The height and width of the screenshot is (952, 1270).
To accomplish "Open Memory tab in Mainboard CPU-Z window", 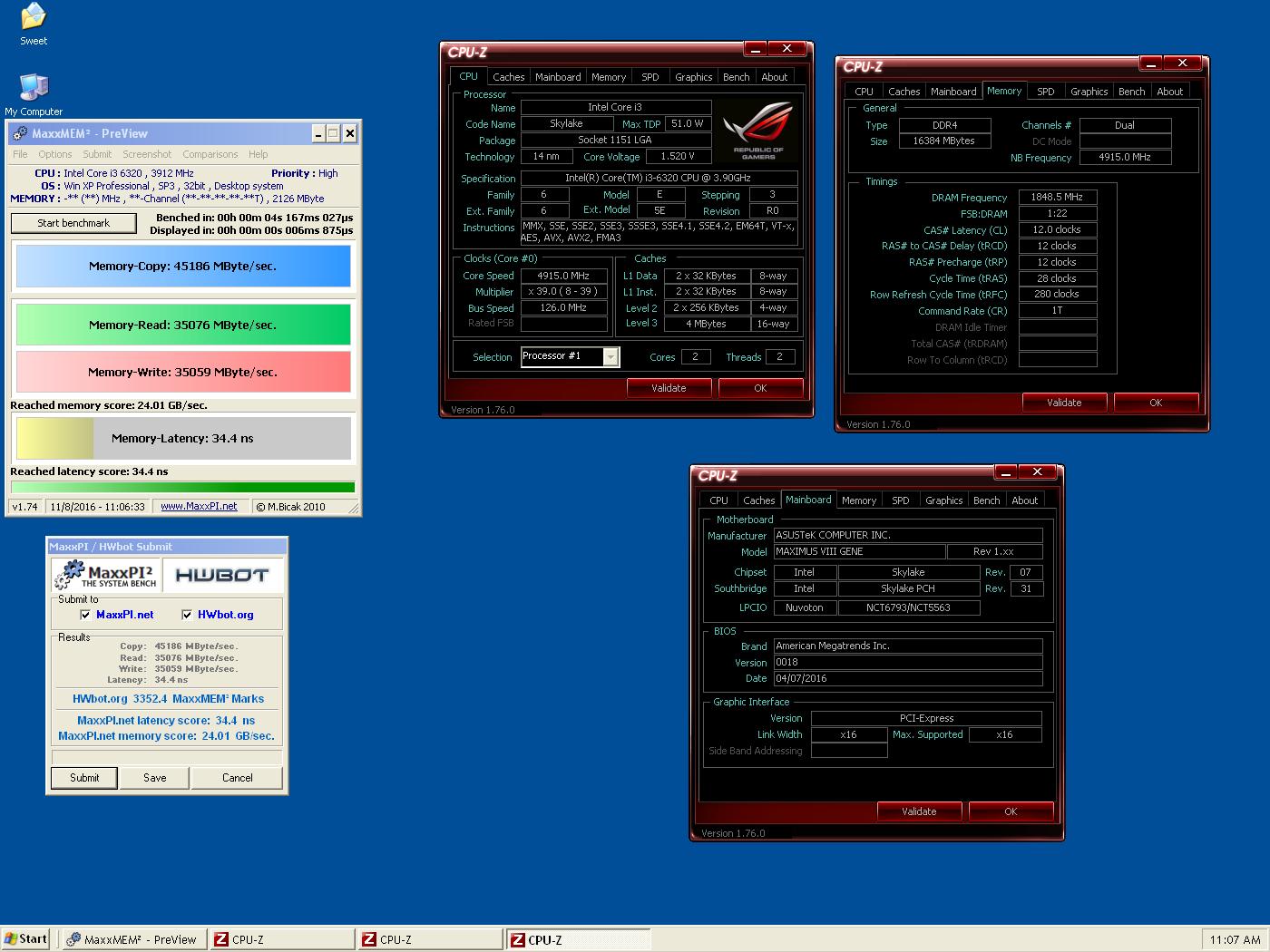I will pos(858,500).
